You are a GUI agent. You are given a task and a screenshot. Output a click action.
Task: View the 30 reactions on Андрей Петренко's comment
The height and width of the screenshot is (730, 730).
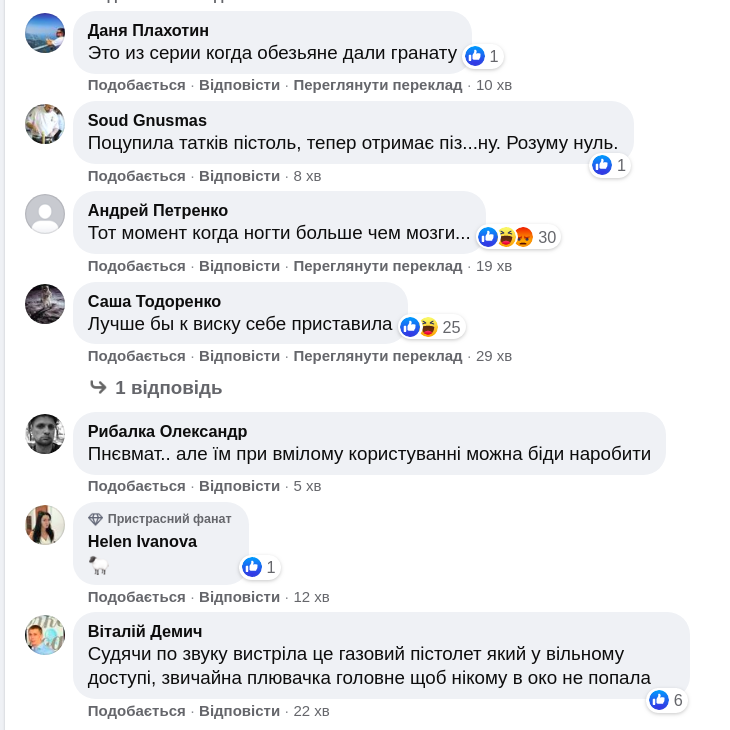pyautogui.click(x=518, y=237)
